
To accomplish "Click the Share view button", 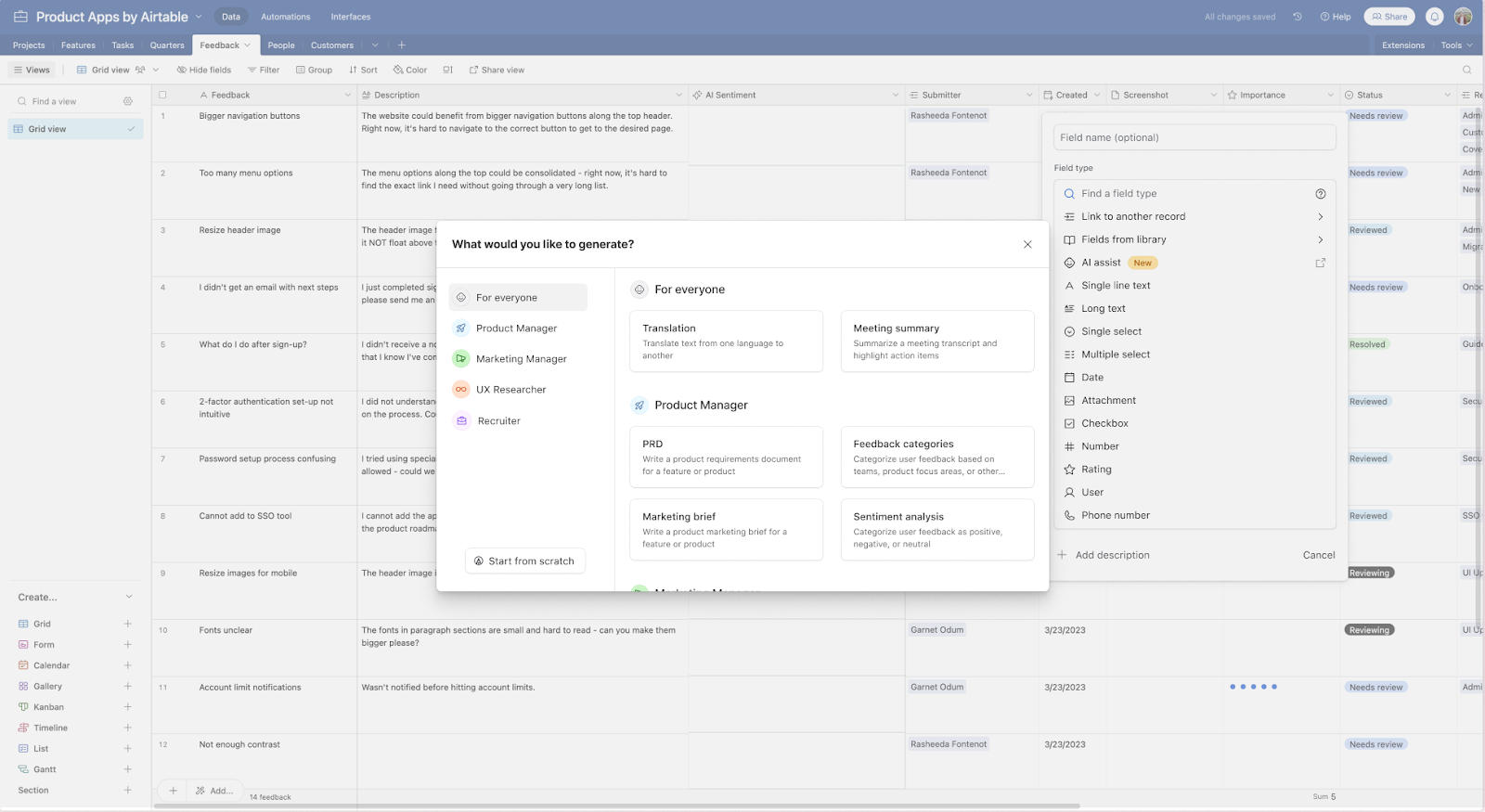I will point(497,70).
